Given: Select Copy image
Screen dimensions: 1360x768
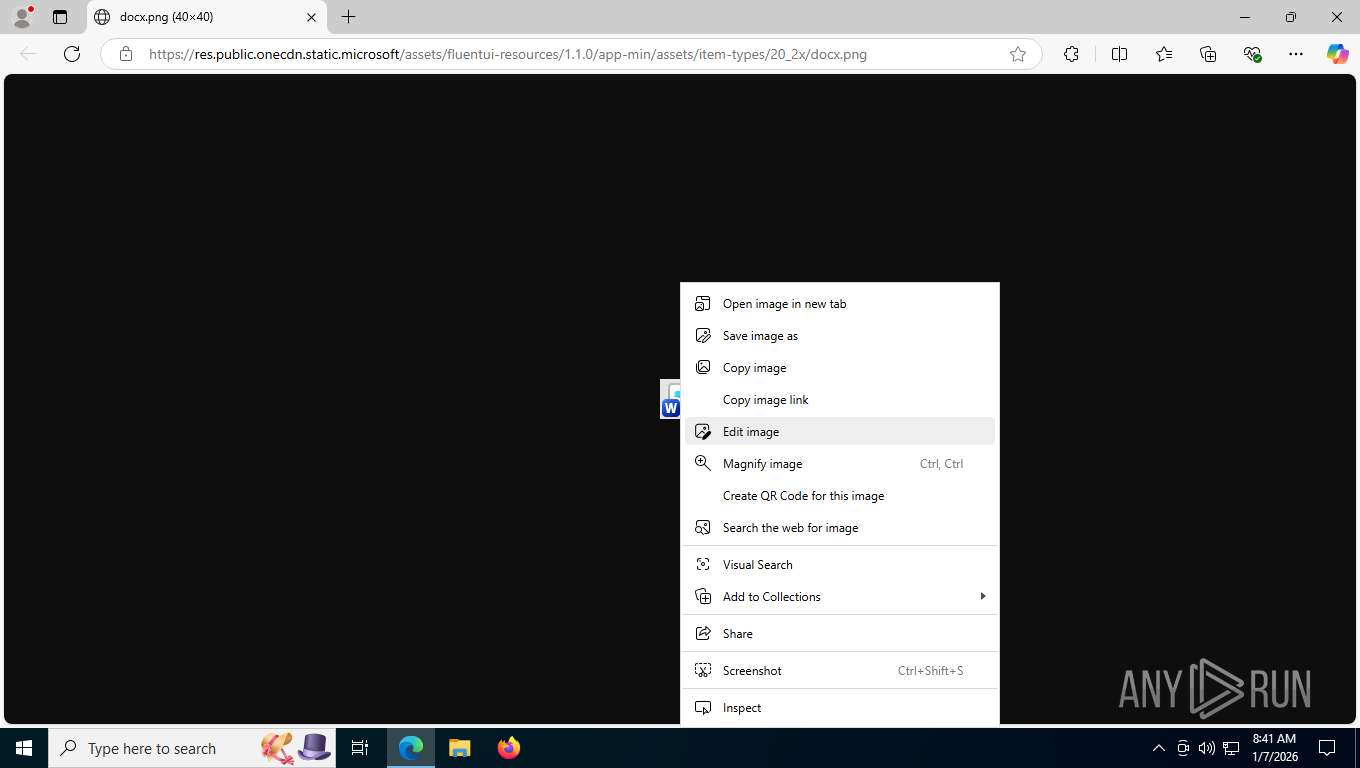Looking at the screenshot, I should click(840, 368).
